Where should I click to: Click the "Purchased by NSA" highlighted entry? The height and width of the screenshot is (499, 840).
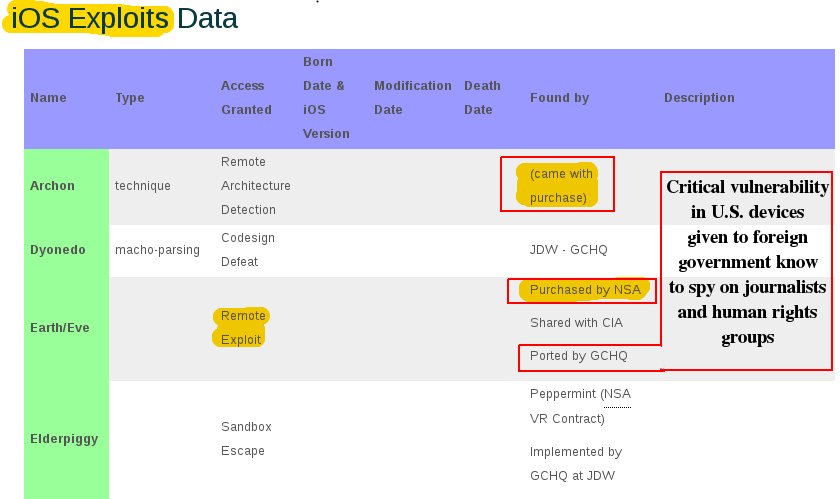[584, 291]
